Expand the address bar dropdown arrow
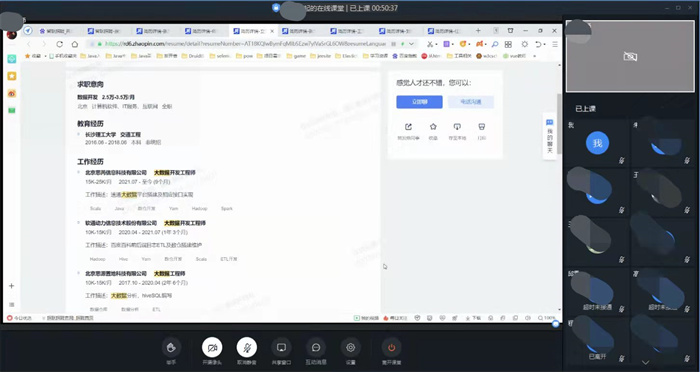 click(411, 44)
